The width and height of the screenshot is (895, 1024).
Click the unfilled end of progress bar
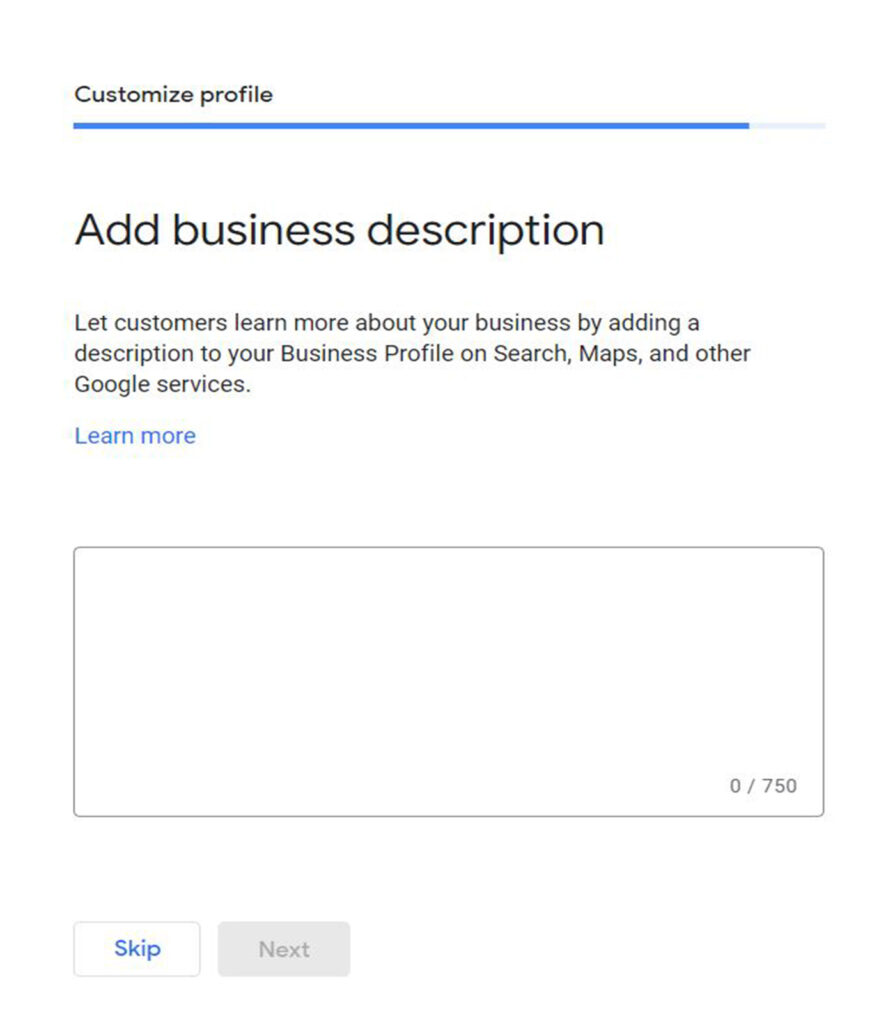point(788,126)
